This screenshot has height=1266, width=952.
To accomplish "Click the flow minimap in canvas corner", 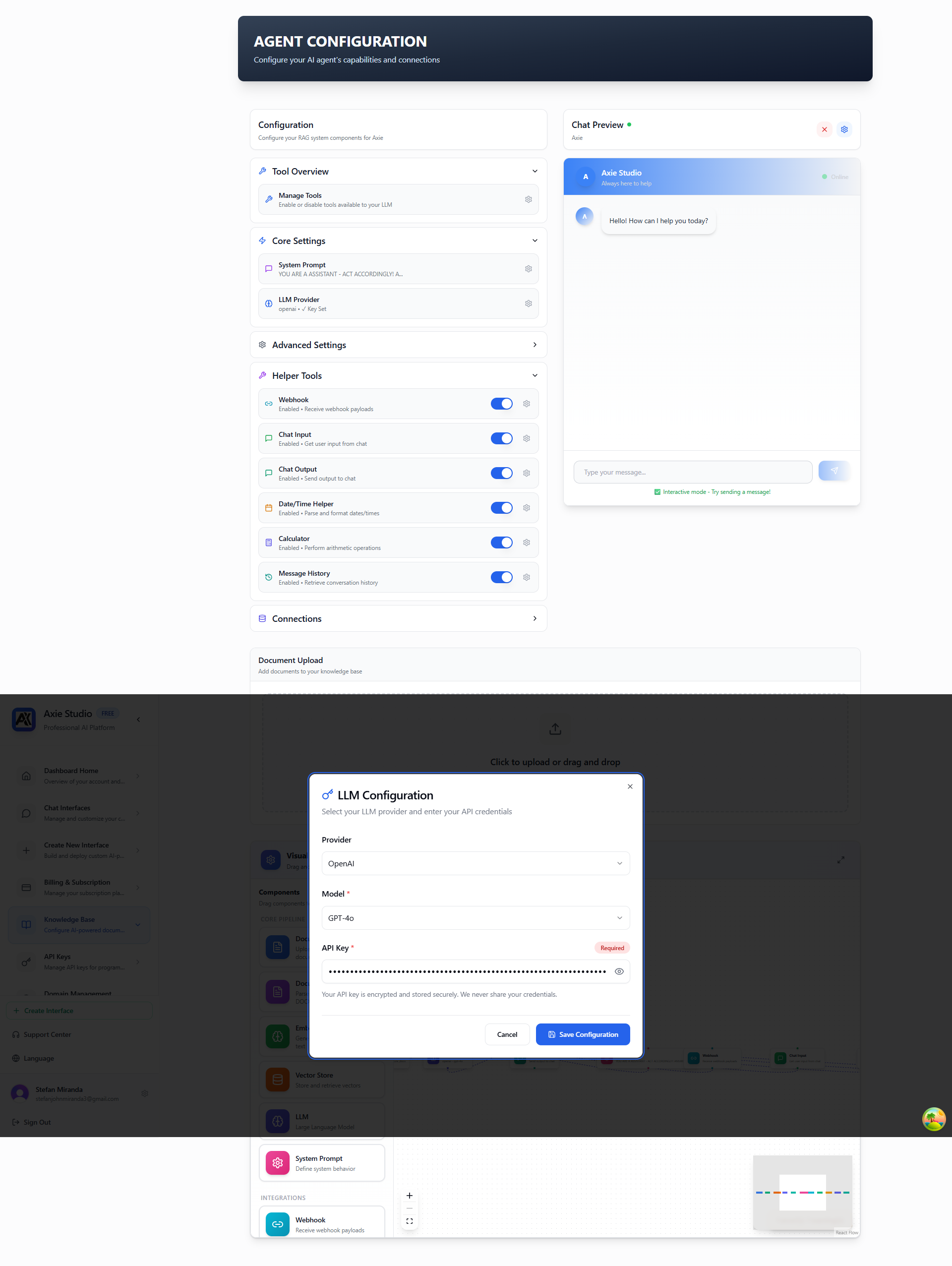I will 802,1192.
